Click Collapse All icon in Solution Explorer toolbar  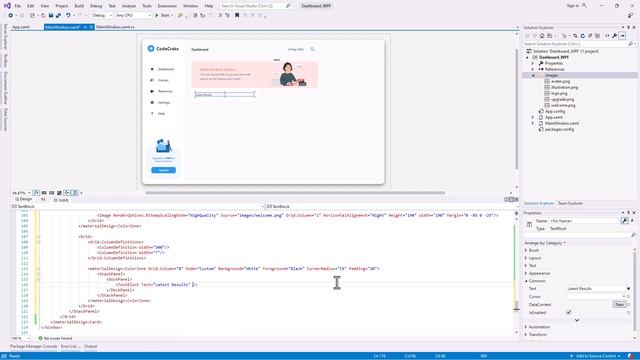coord(590,36)
